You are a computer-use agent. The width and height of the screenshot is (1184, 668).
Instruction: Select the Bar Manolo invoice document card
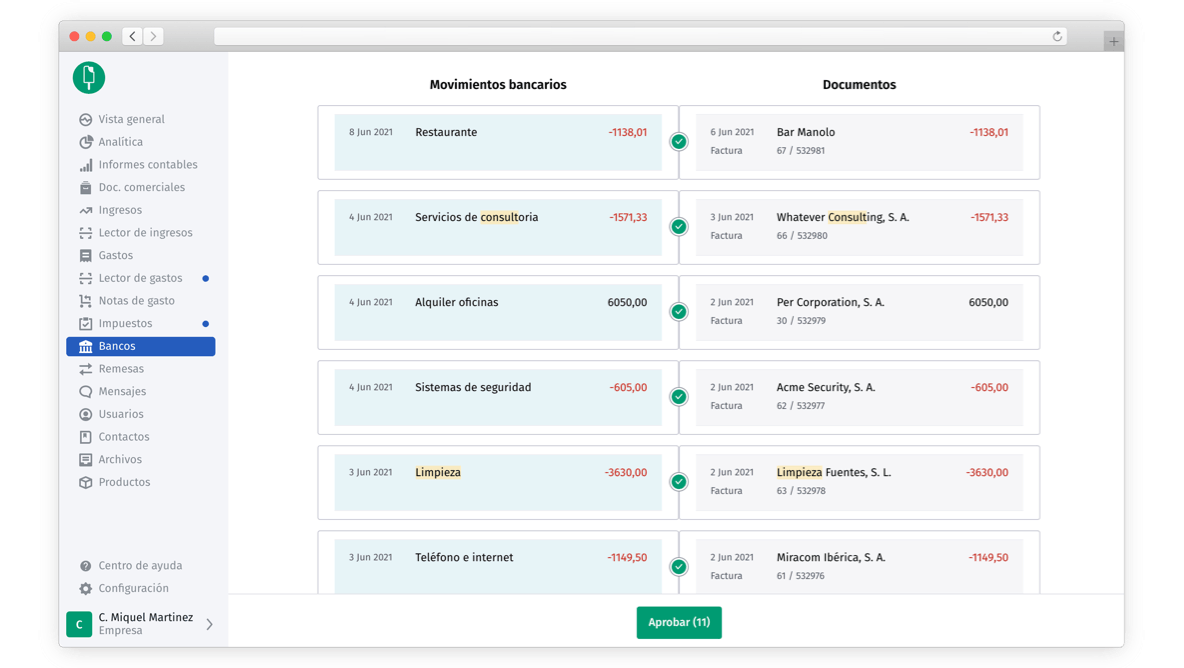pyautogui.click(x=859, y=142)
